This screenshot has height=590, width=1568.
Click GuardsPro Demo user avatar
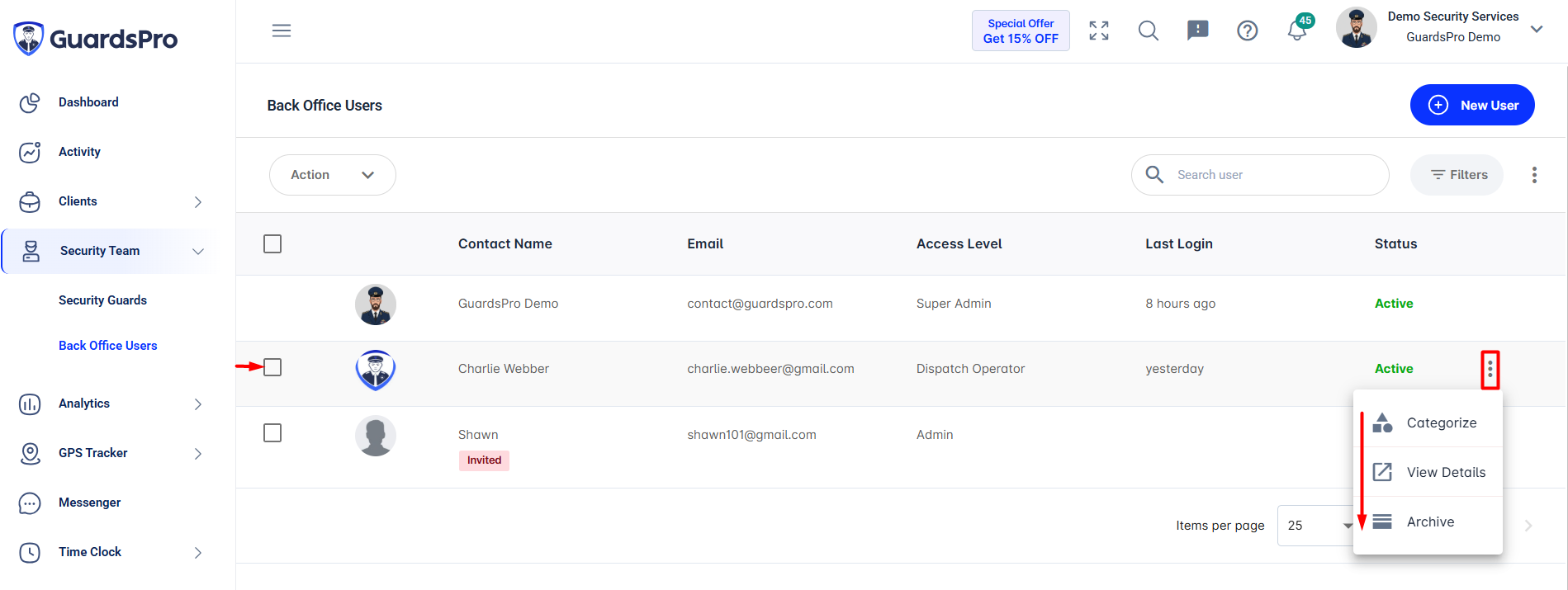coord(376,304)
